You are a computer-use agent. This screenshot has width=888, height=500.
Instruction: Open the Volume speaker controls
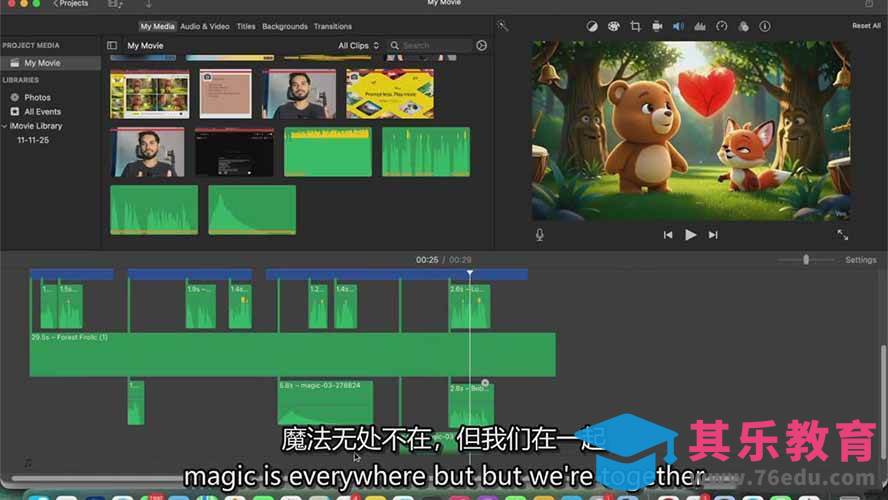click(x=678, y=26)
